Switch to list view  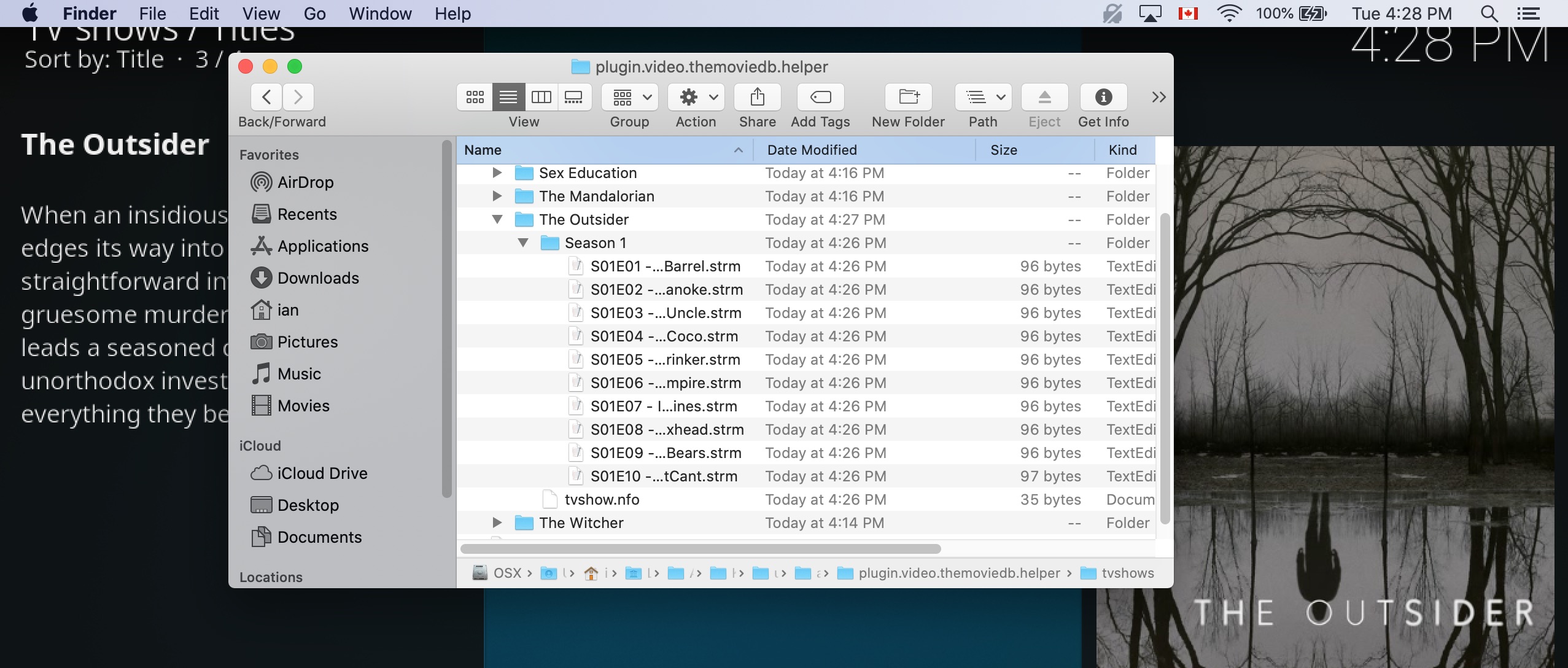pos(508,97)
